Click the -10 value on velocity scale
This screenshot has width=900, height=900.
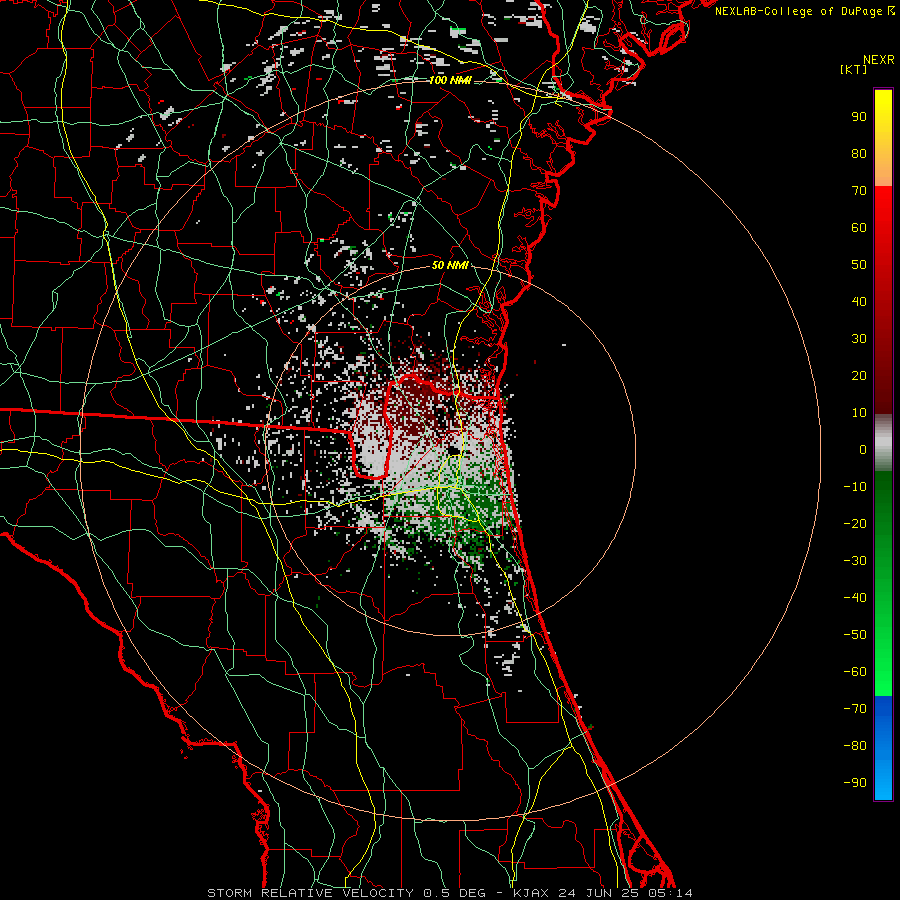click(x=855, y=487)
